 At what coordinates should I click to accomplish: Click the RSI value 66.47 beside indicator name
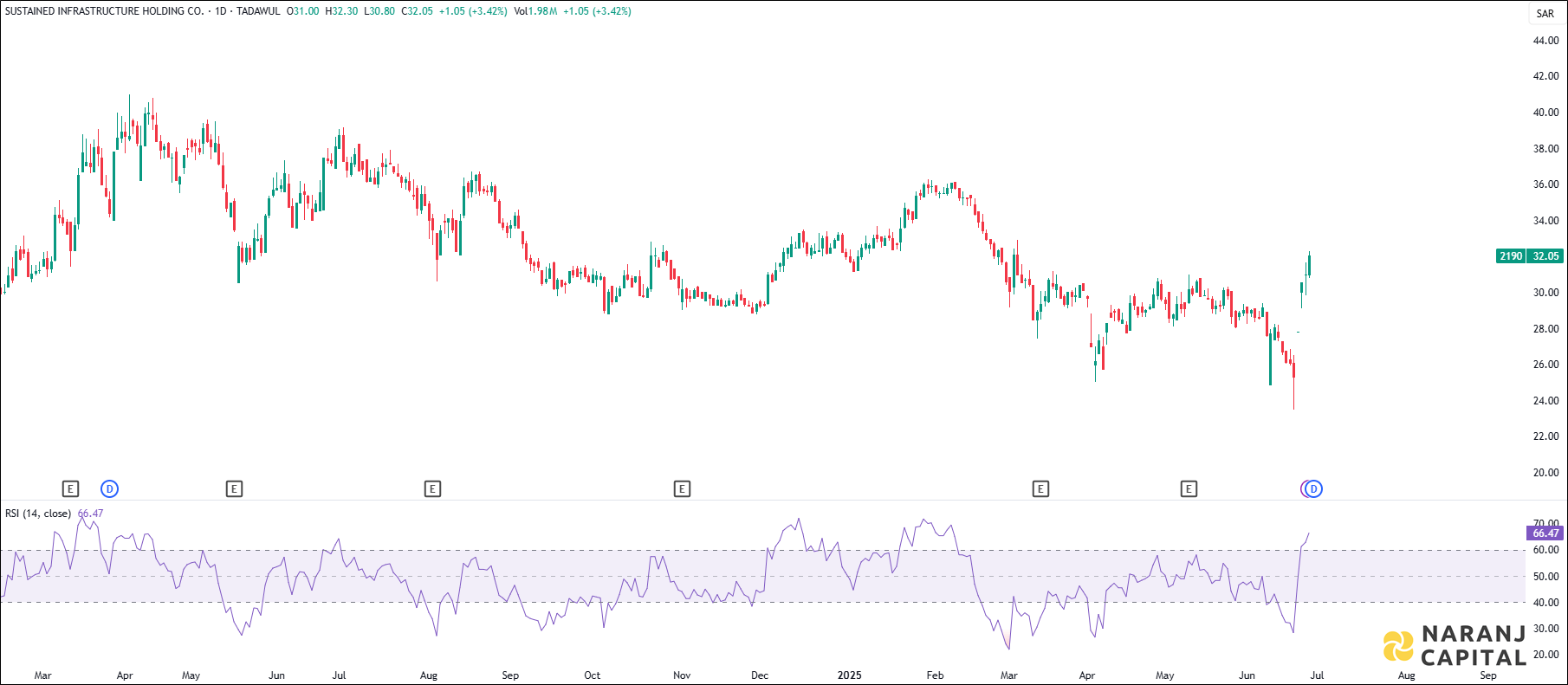(x=90, y=514)
